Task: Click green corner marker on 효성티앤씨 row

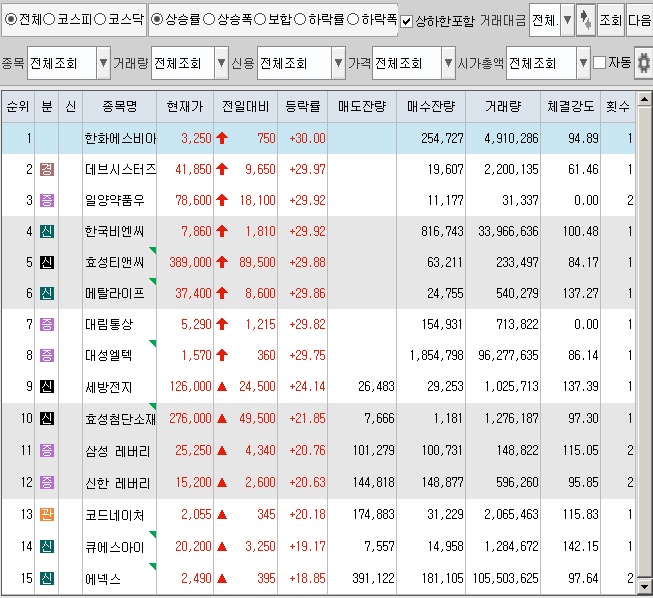Action: [153, 250]
